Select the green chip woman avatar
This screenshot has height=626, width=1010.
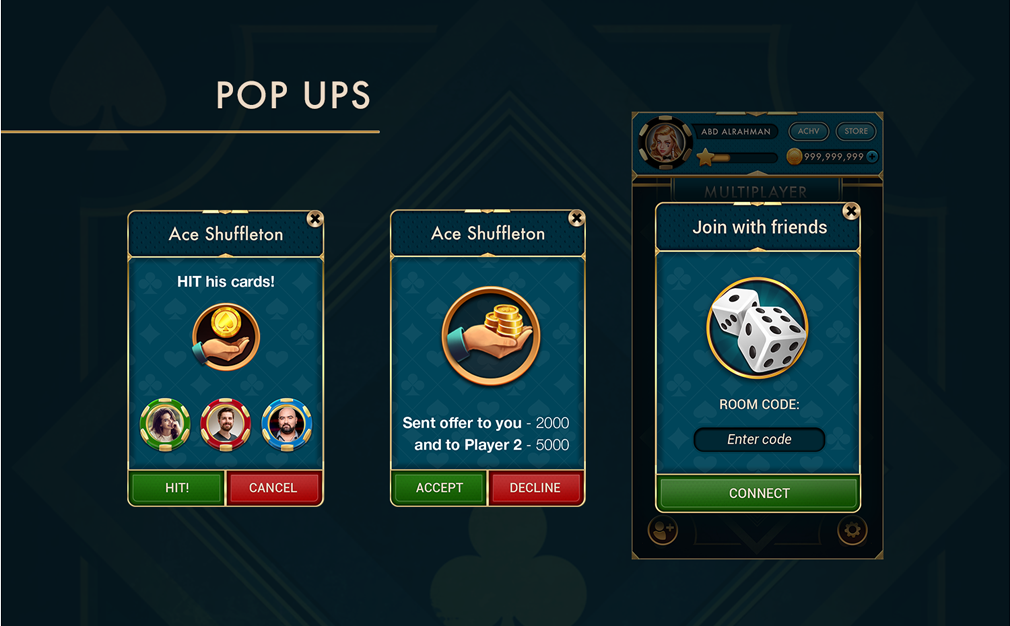pos(165,424)
